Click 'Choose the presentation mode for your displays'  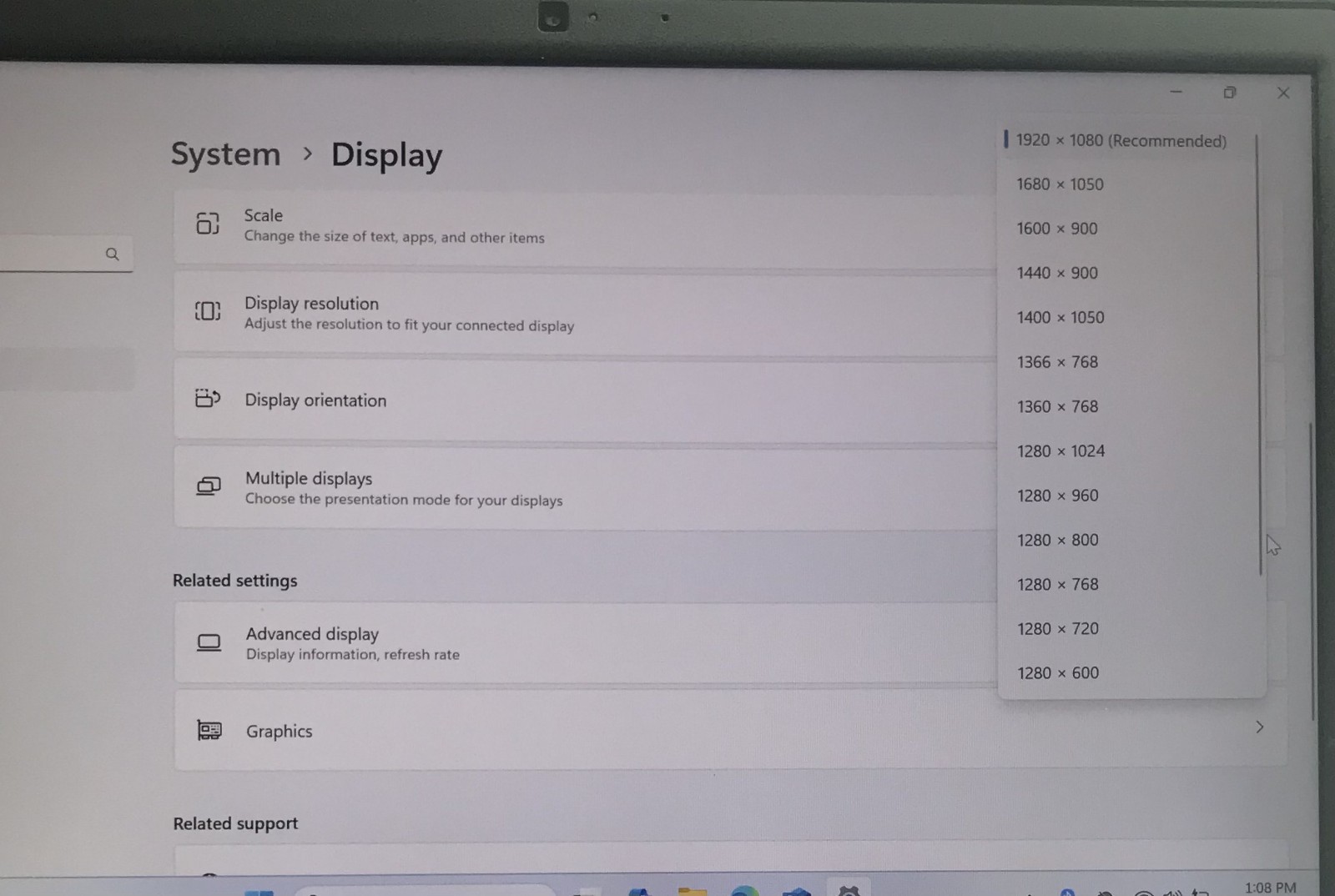(404, 500)
